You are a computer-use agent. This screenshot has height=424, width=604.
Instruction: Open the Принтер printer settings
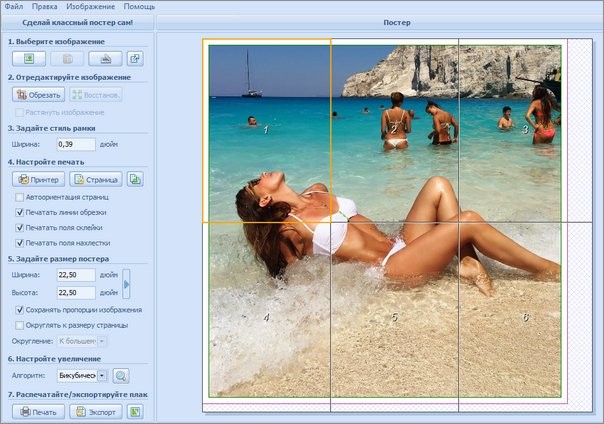point(38,179)
